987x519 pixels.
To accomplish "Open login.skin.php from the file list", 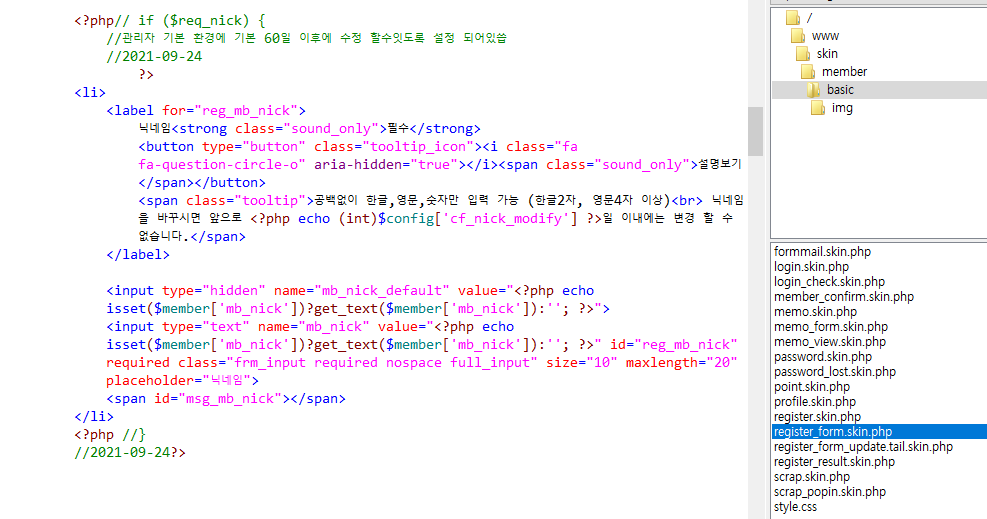I will (x=811, y=267).
